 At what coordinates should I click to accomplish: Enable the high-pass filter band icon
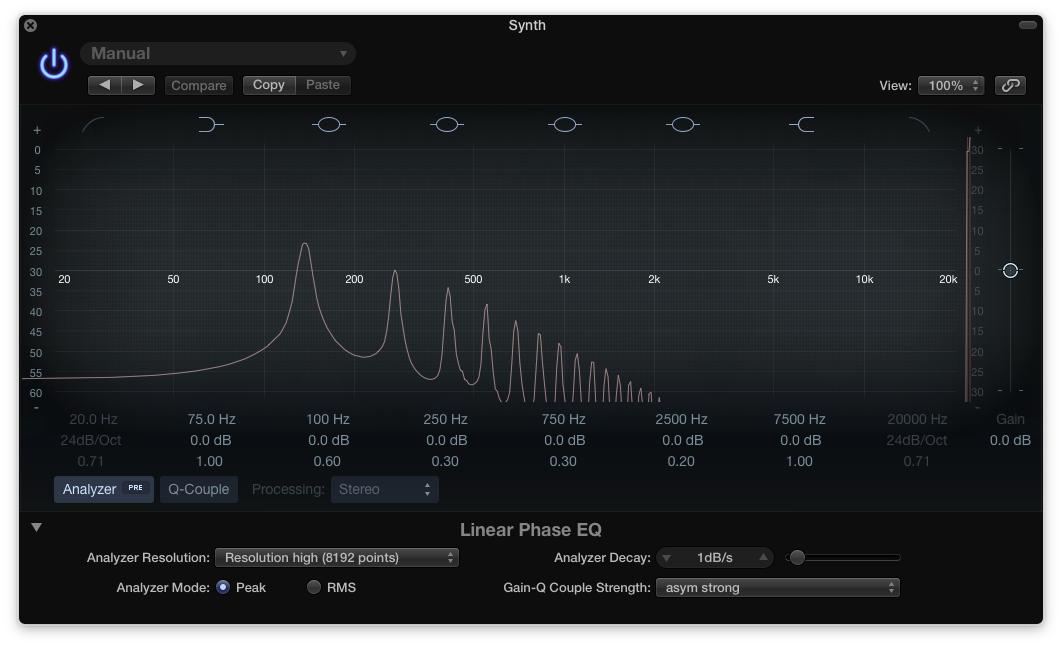click(x=93, y=125)
